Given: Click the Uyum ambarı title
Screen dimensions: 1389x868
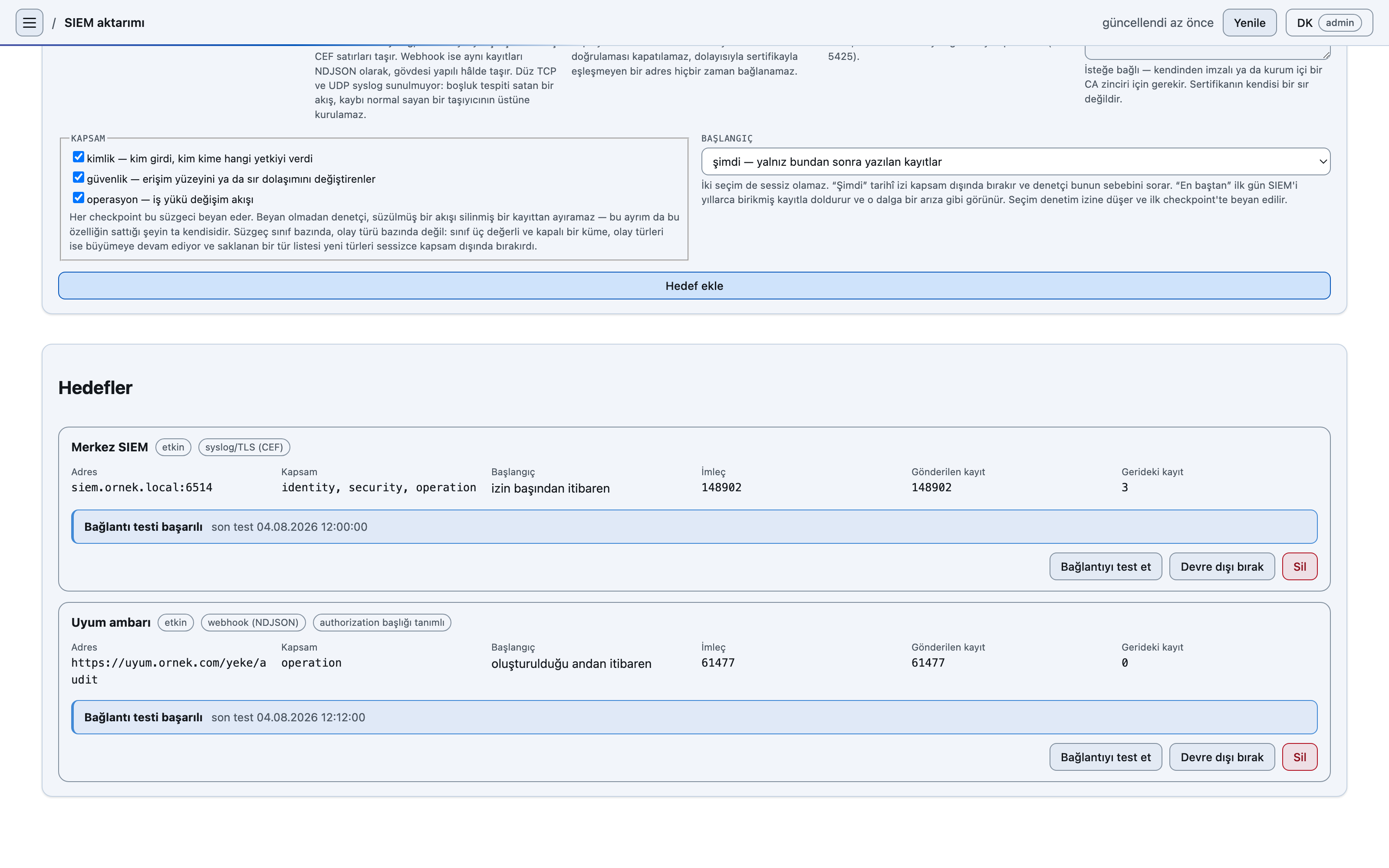Looking at the screenshot, I should tap(111, 622).
